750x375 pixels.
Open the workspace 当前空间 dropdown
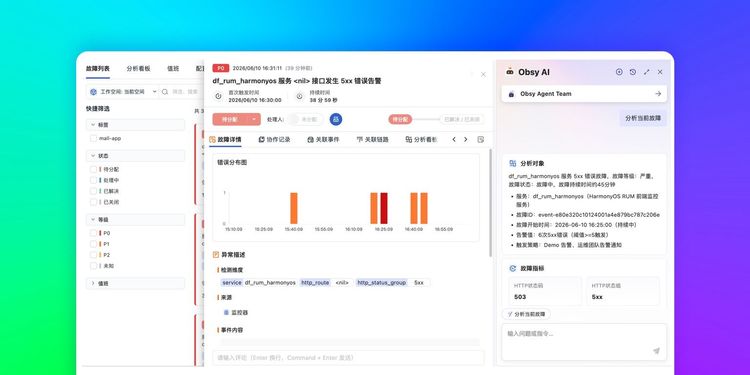tap(123, 91)
